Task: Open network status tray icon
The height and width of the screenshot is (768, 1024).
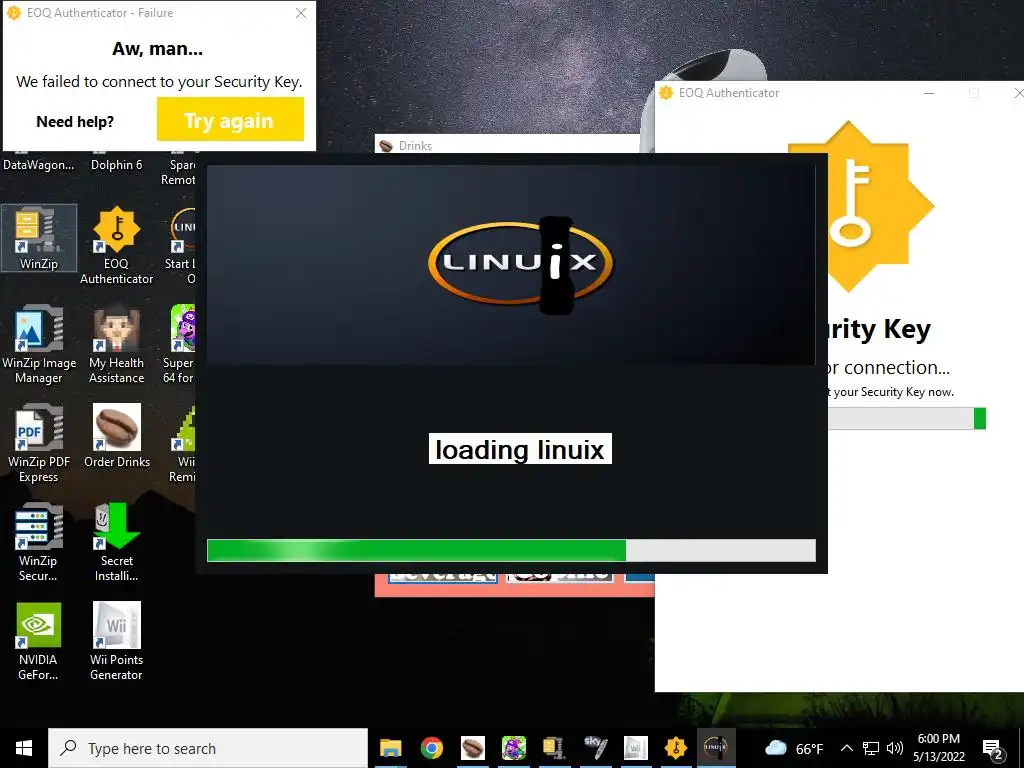Action: 871,748
